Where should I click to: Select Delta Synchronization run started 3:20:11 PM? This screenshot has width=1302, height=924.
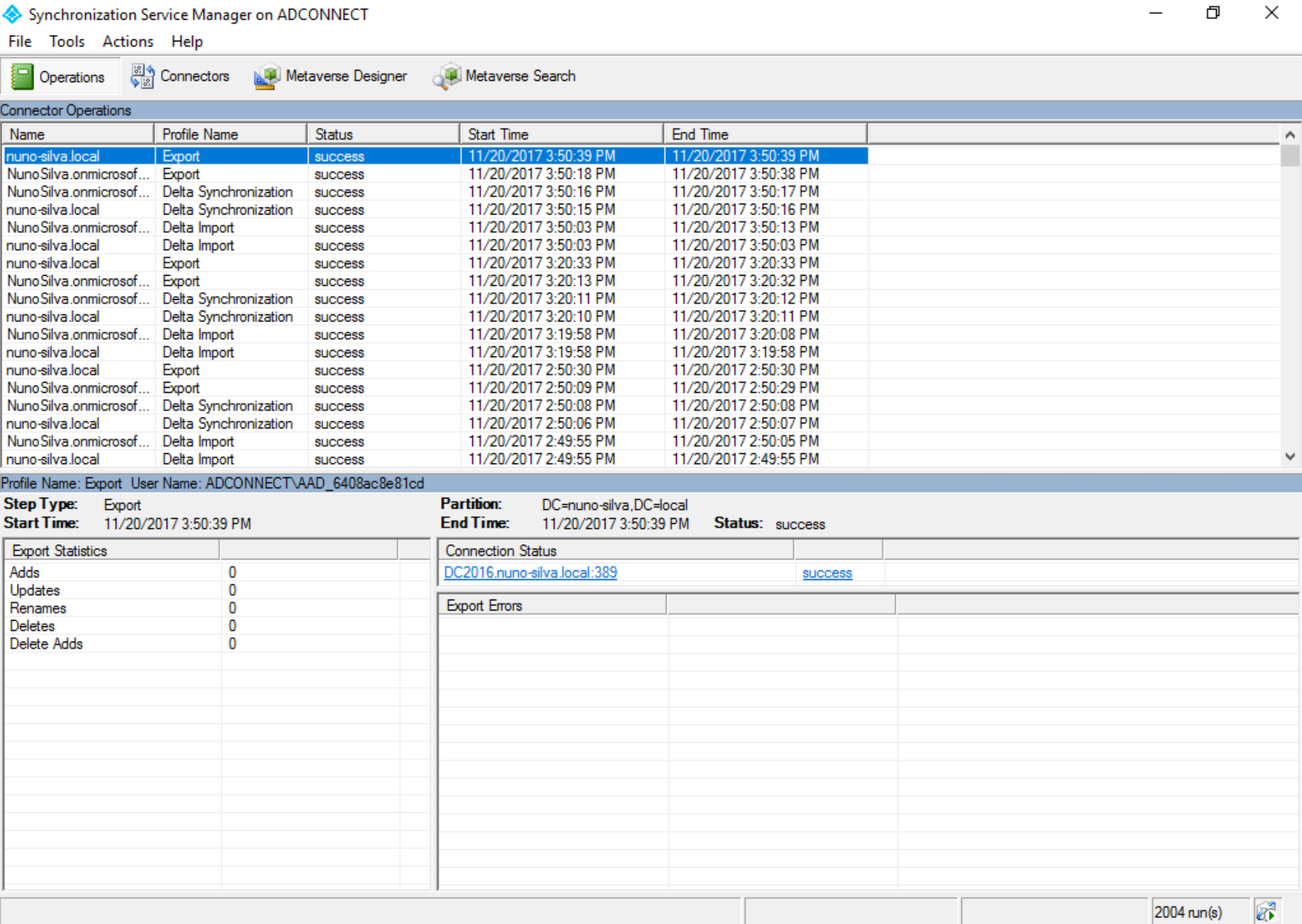[x=435, y=299]
